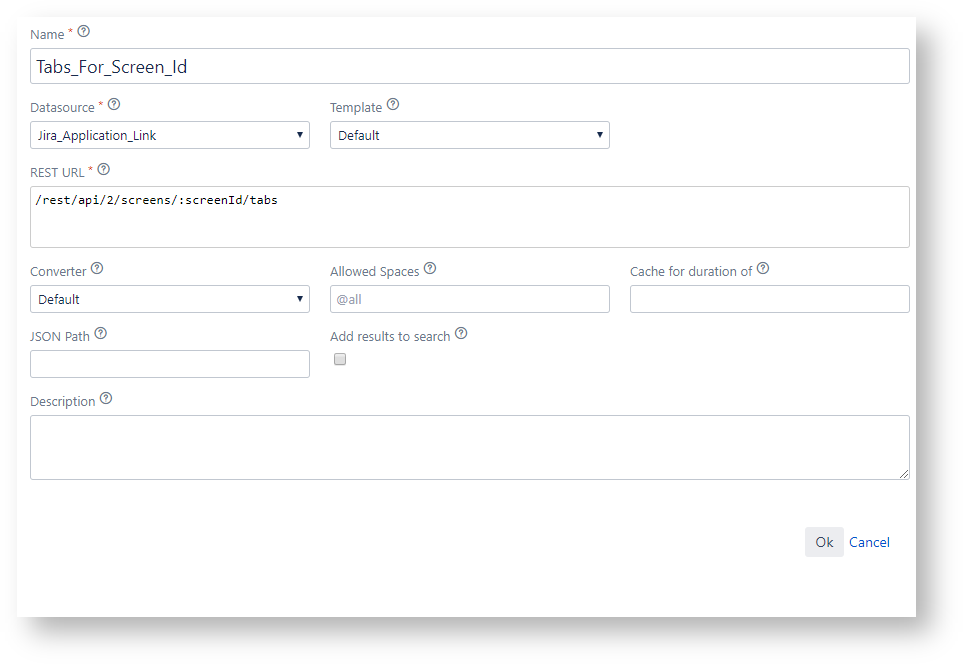964x665 pixels.
Task: Open help for Cache for duration of
Action: click(763, 267)
